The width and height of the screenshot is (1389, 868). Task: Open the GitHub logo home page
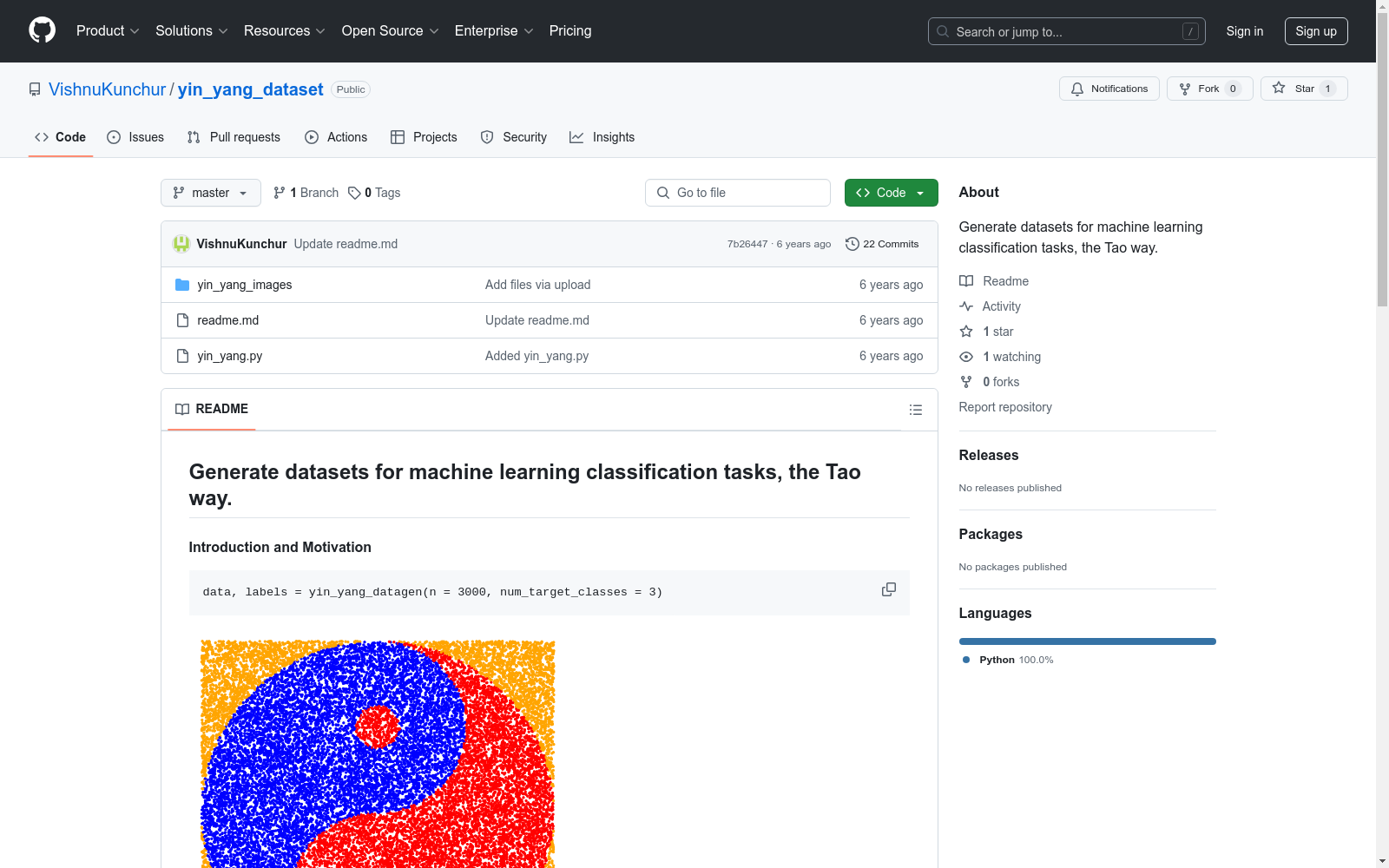[42, 30]
